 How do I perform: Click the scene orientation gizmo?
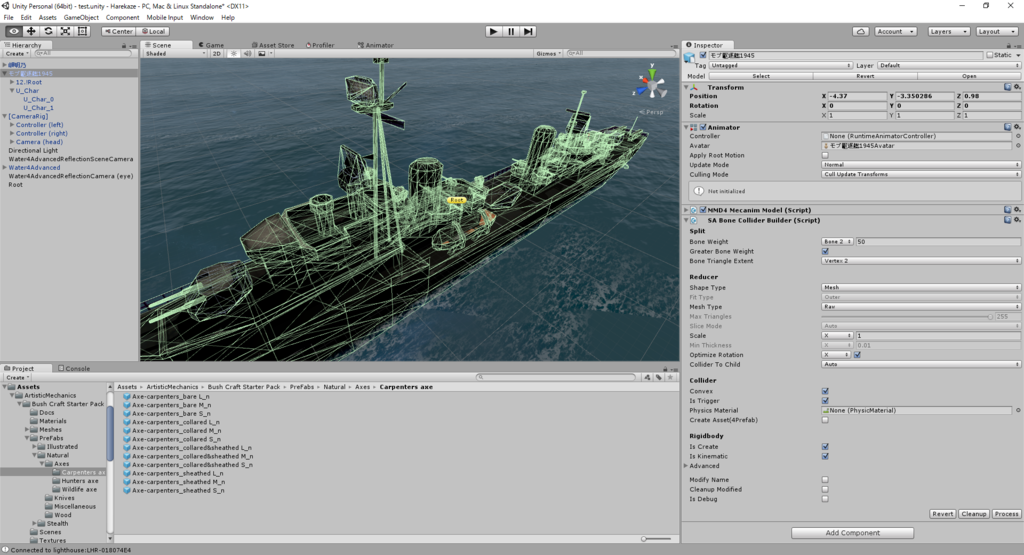[651, 85]
